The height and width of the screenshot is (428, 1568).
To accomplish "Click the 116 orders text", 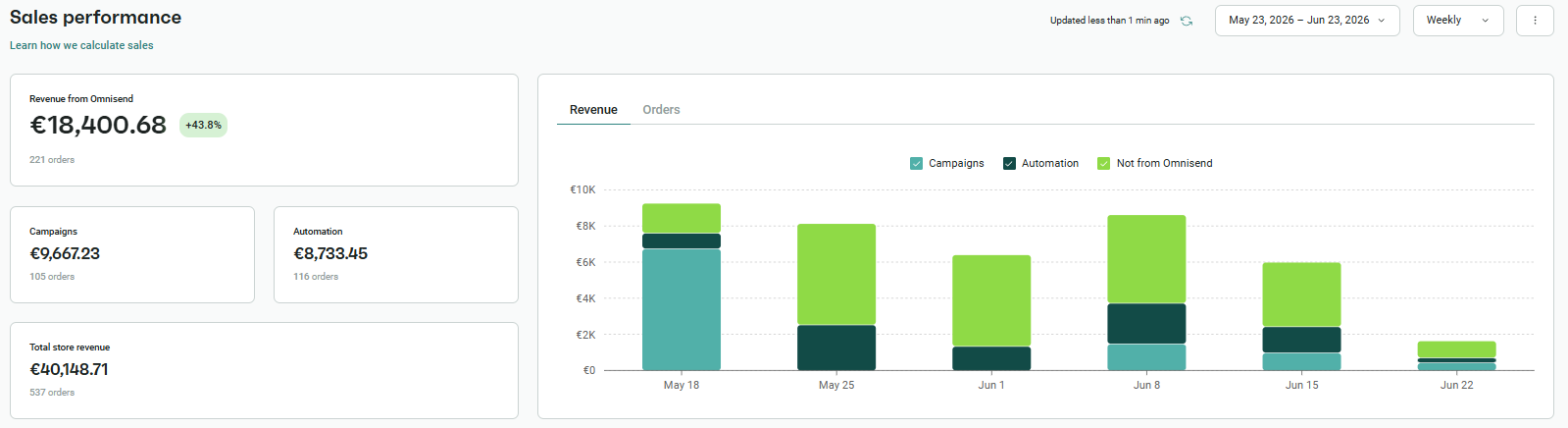I will [316, 276].
